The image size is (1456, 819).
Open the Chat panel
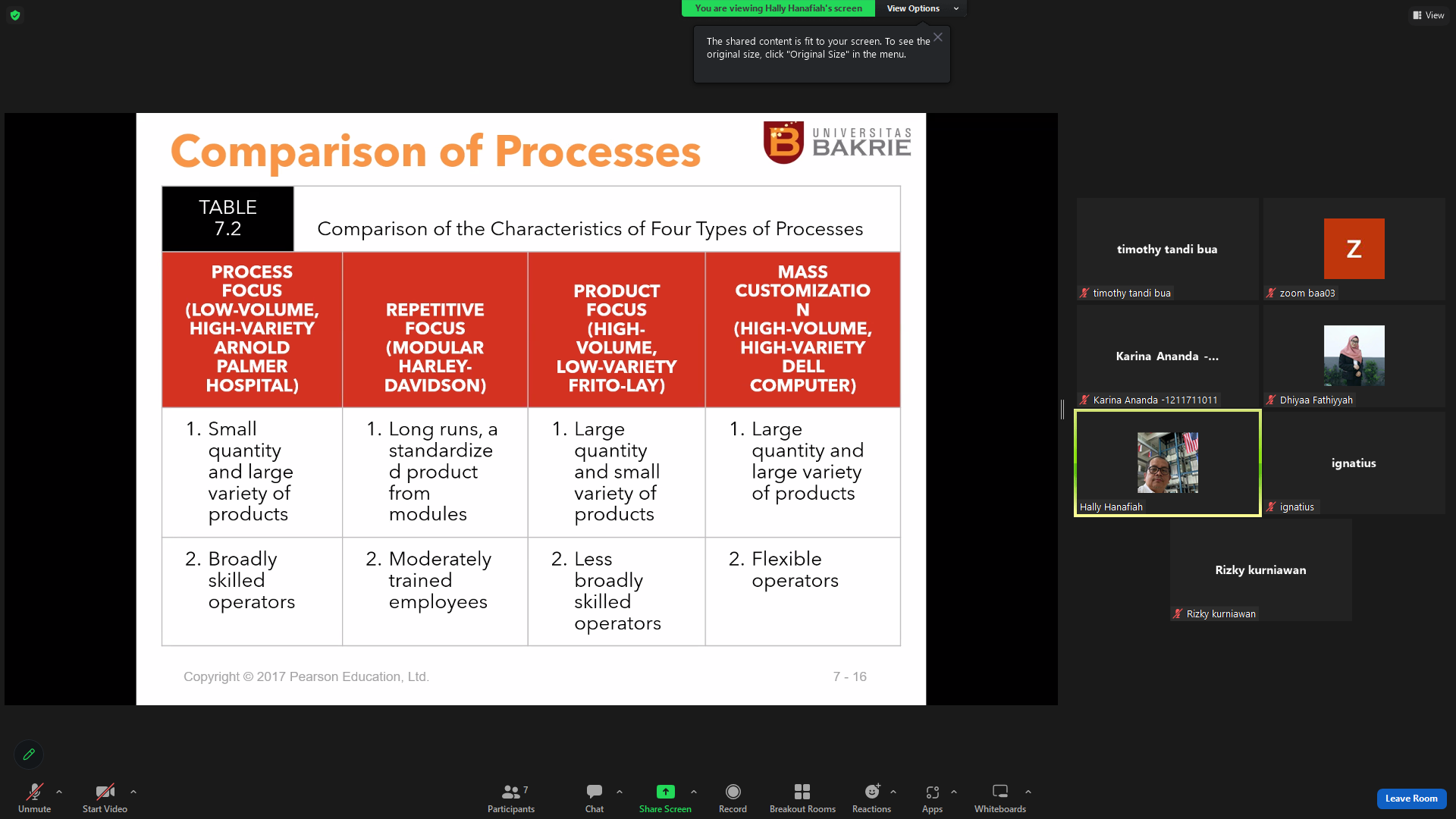pyautogui.click(x=595, y=798)
